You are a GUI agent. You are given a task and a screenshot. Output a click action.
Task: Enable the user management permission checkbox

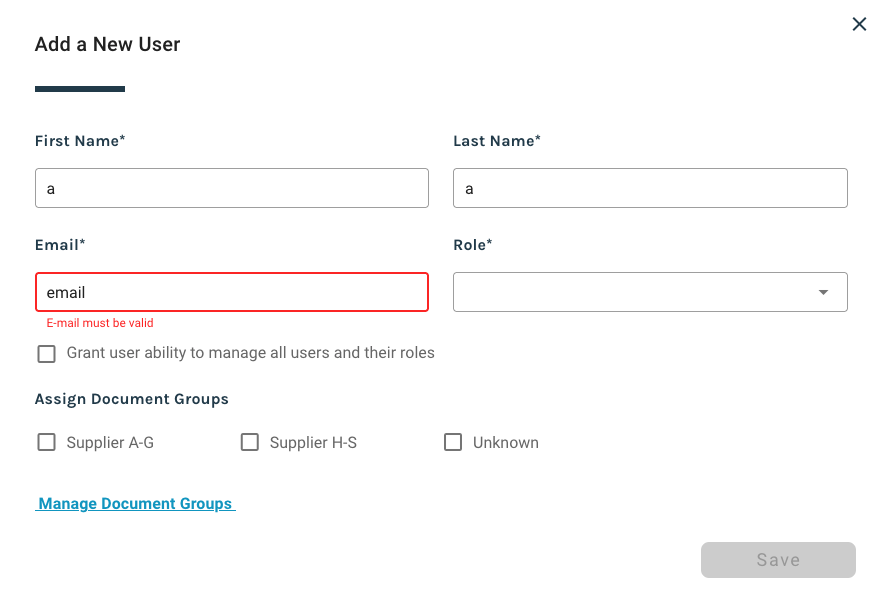46,353
